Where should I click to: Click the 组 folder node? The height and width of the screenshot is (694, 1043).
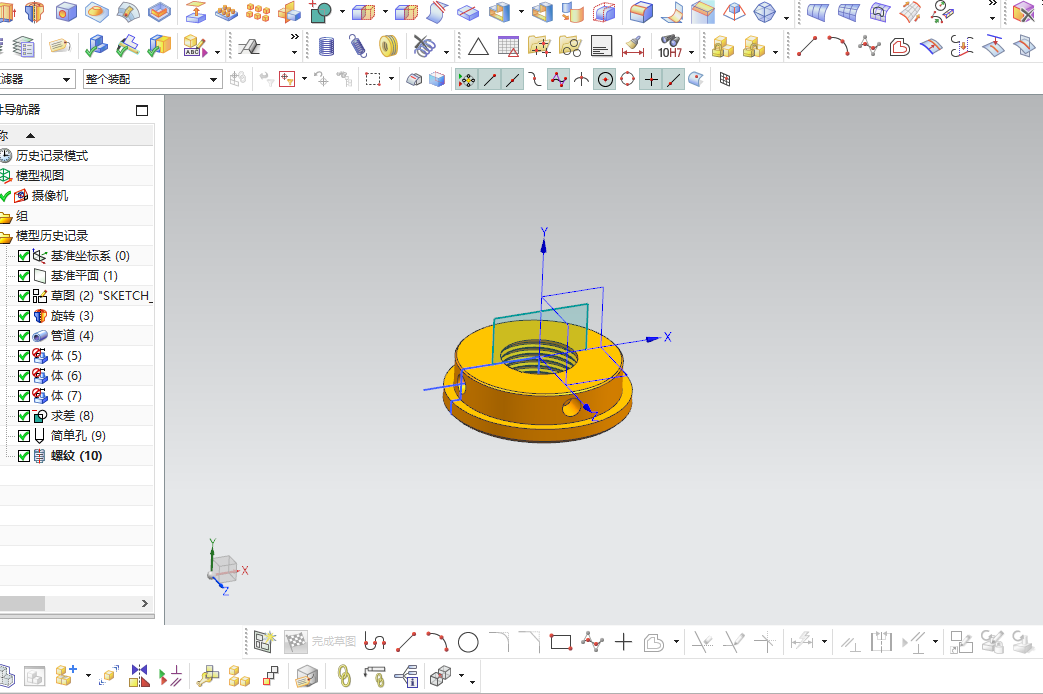(22, 216)
